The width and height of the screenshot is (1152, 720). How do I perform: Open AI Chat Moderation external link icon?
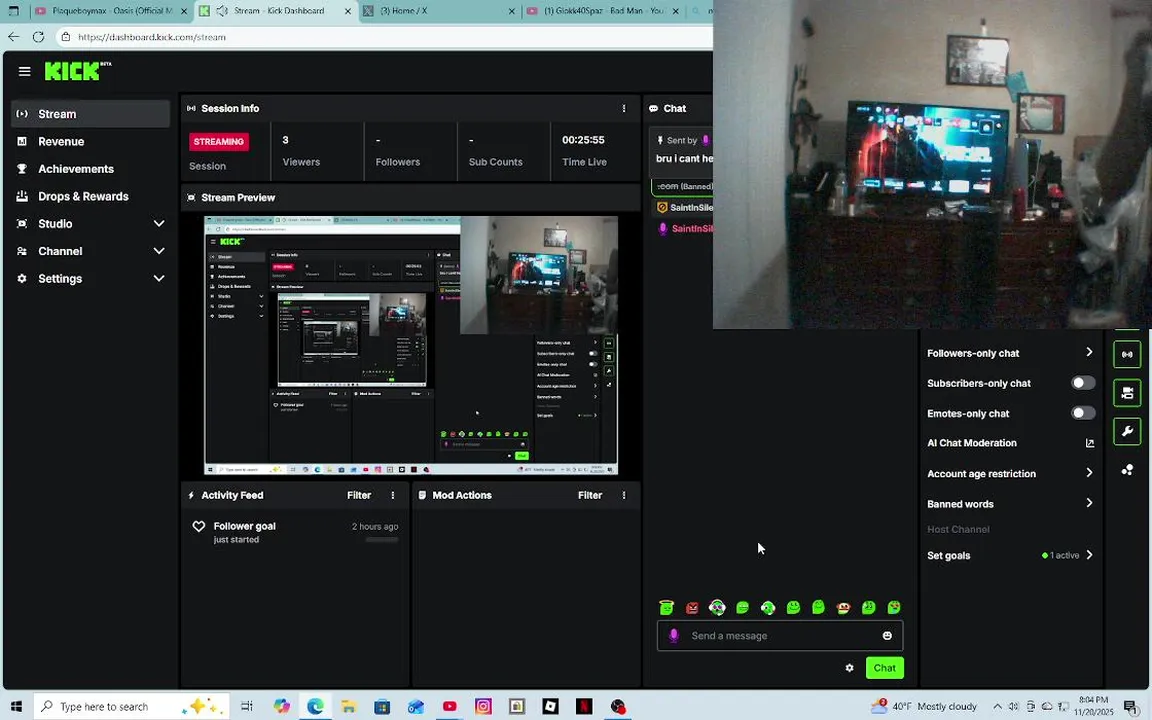point(1090,443)
